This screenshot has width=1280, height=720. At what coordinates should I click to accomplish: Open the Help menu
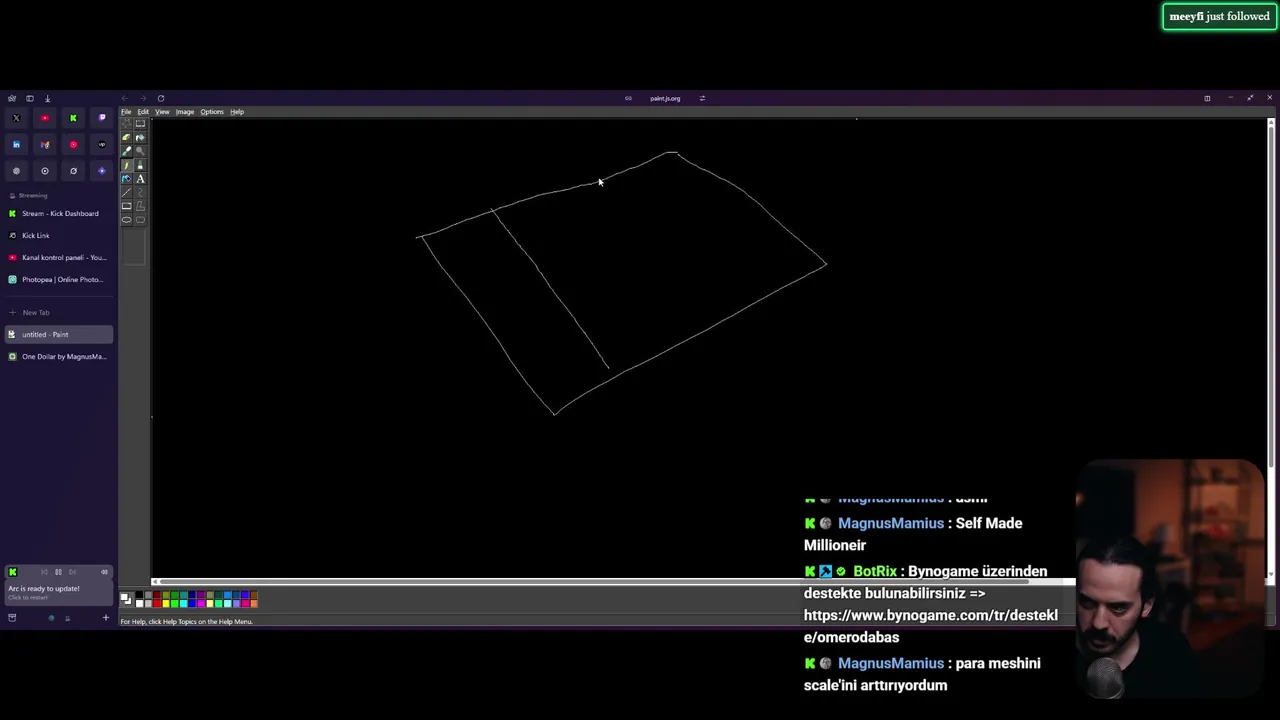(x=237, y=112)
